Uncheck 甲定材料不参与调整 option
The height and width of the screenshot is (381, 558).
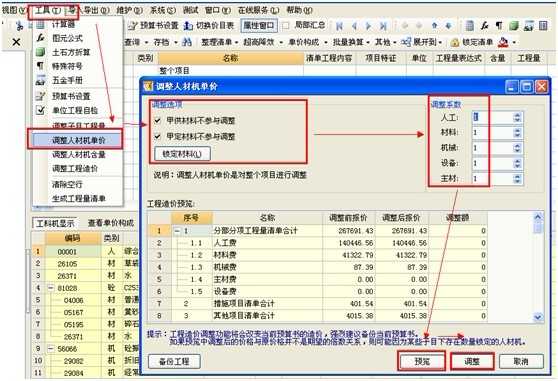[157, 136]
